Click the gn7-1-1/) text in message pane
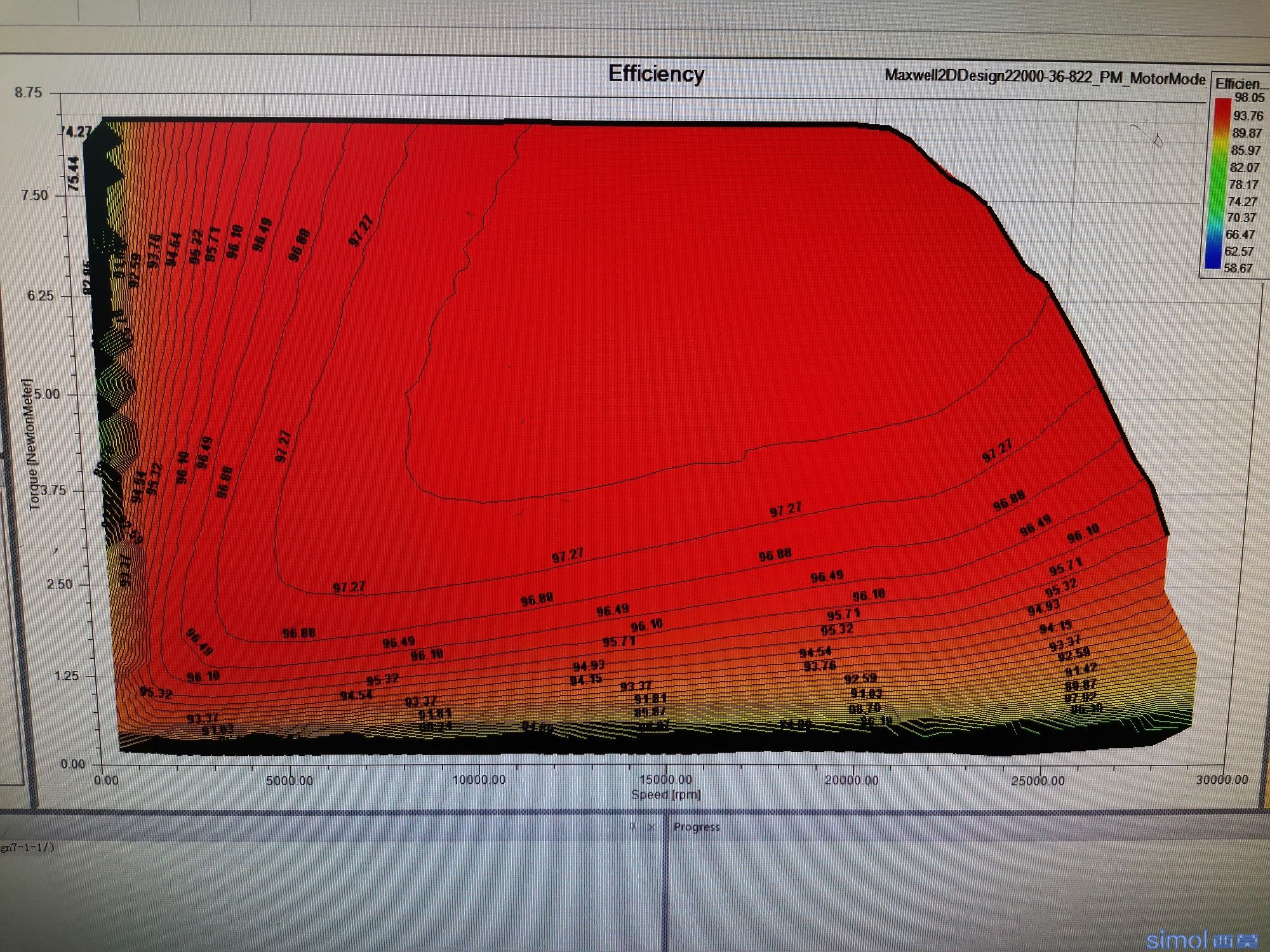Screen dimensions: 1270x952 pyautogui.click(x=27, y=847)
